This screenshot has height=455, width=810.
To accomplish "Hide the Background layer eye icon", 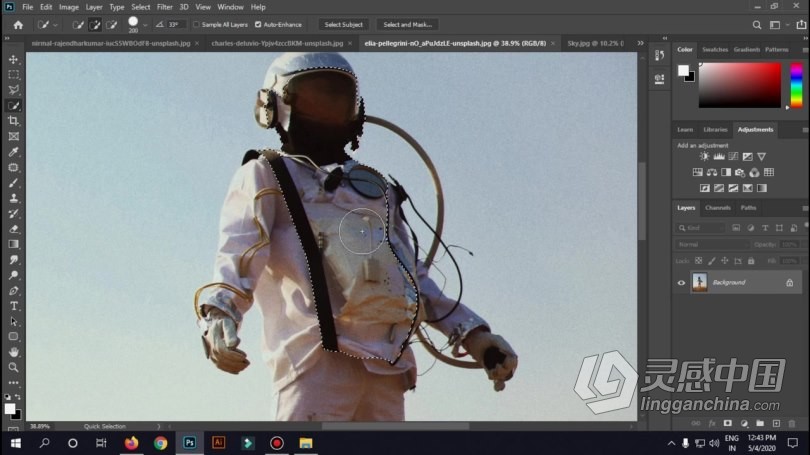I will coord(681,283).
